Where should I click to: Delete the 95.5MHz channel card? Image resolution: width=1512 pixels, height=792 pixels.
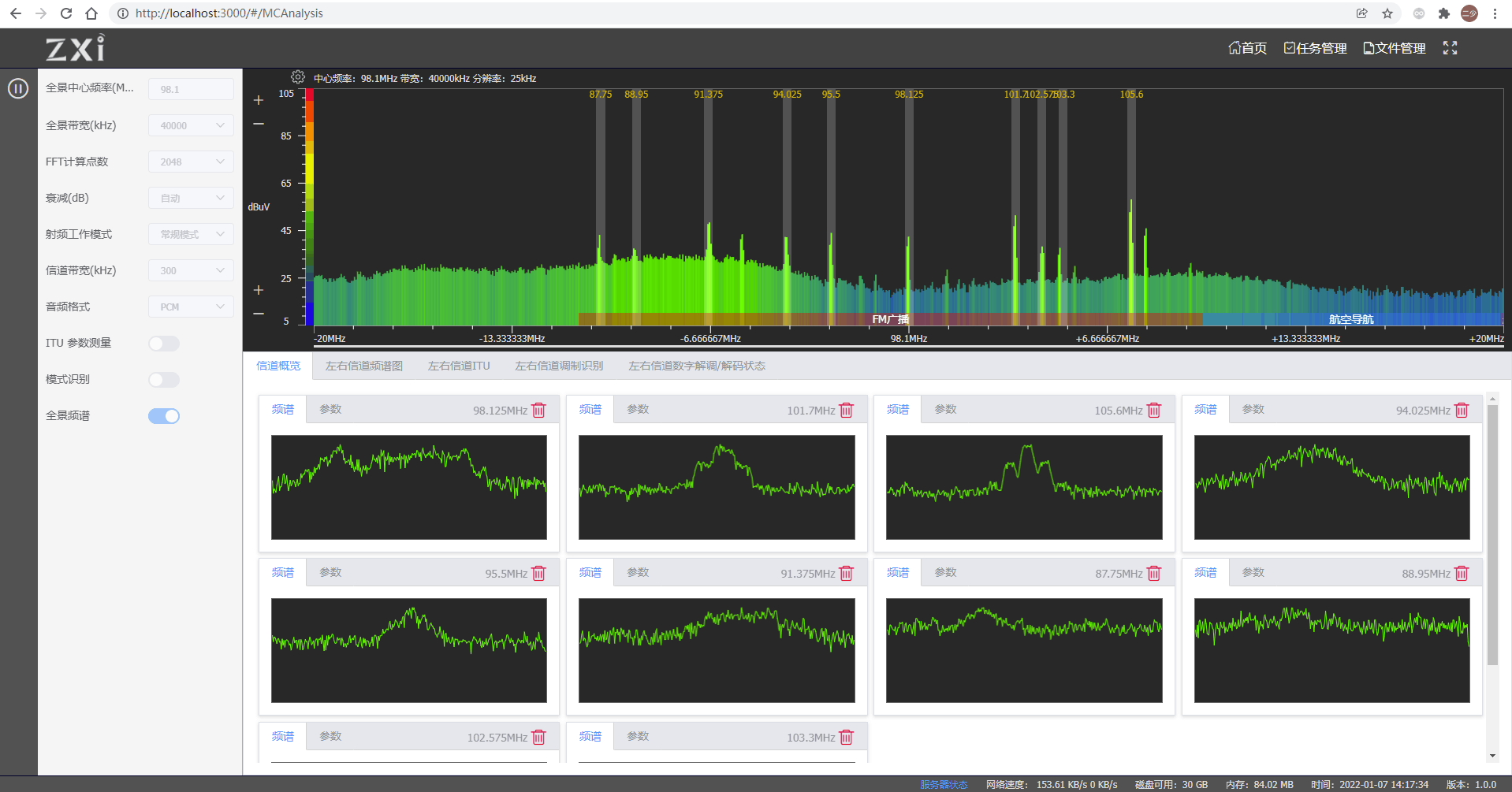[x=539, y=573]
